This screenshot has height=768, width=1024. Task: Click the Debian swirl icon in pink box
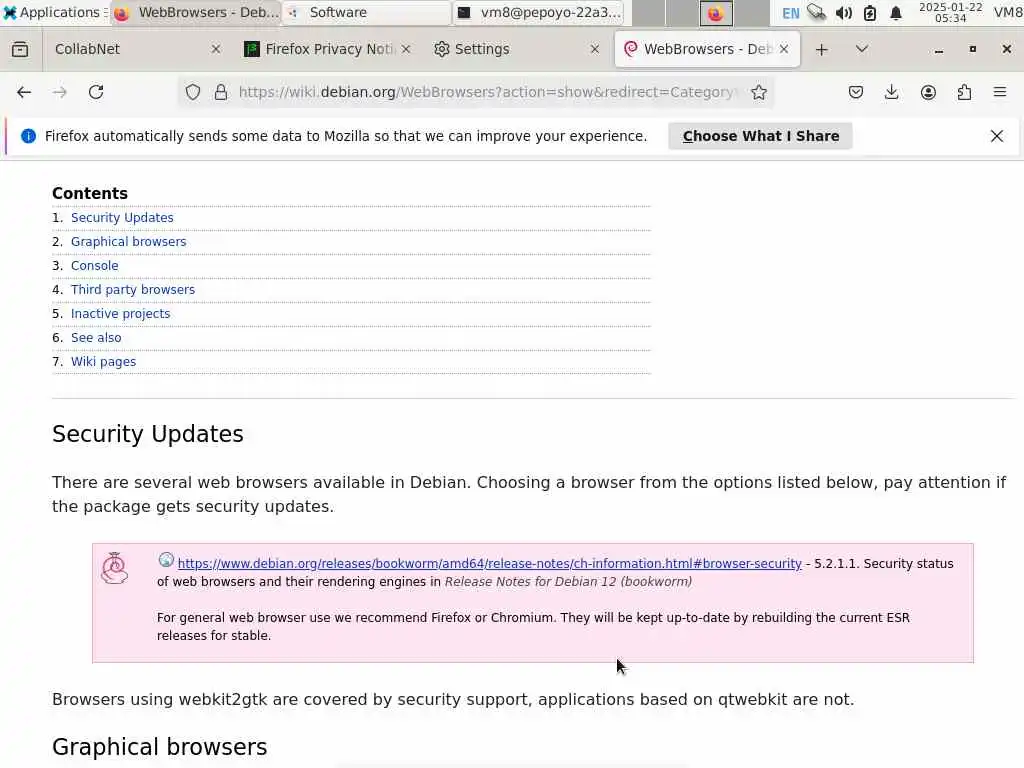pyautogui.click(x=115, y=568)
